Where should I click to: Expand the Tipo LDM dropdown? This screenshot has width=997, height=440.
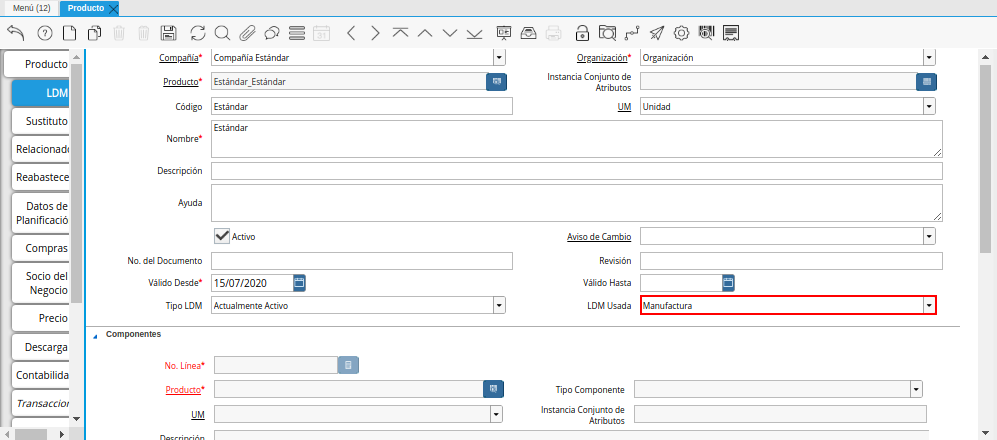(499, 306)
